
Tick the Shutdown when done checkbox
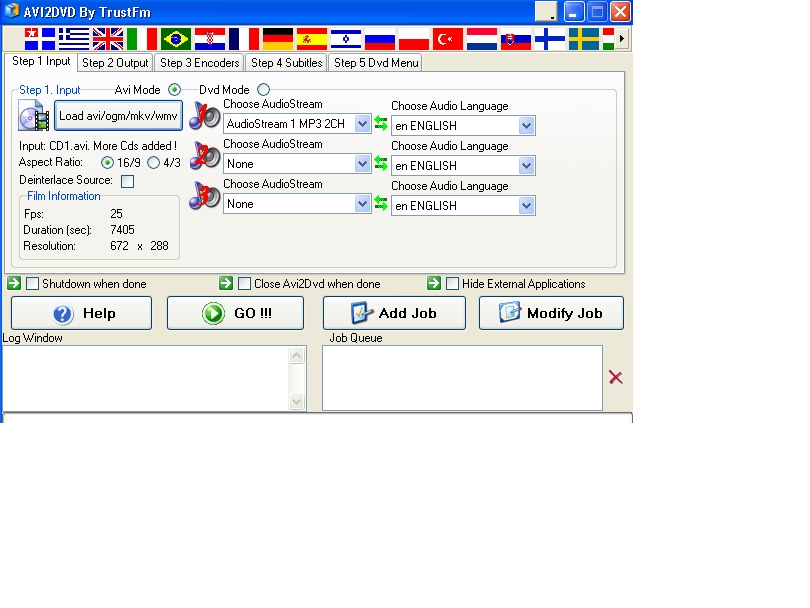pos(33,284)
